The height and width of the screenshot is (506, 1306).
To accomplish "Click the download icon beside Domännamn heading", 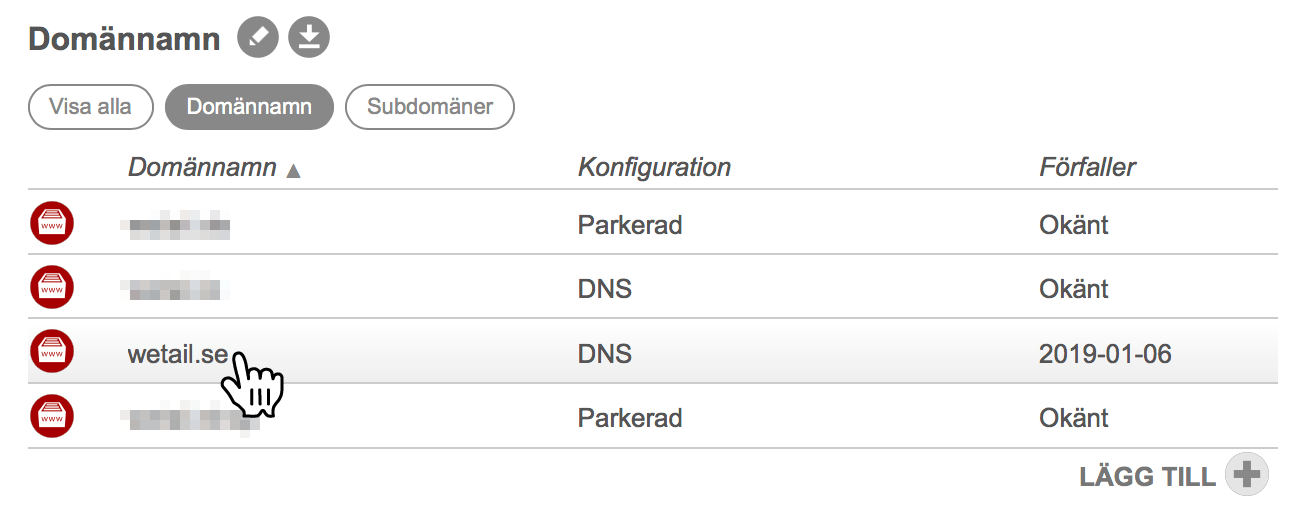I will click(x=309, y=39).
